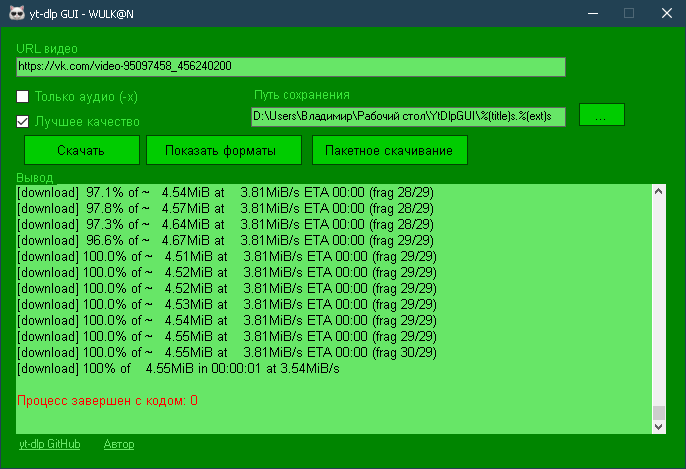Viewport: 686px width, 469px height.
Task: Click the cat app icon in title bar
Action: coord(17,13)
